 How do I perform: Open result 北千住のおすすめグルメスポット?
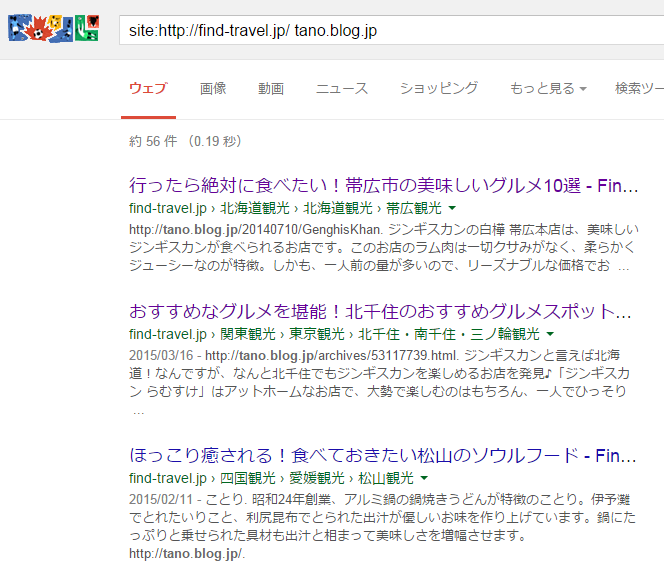380,311
